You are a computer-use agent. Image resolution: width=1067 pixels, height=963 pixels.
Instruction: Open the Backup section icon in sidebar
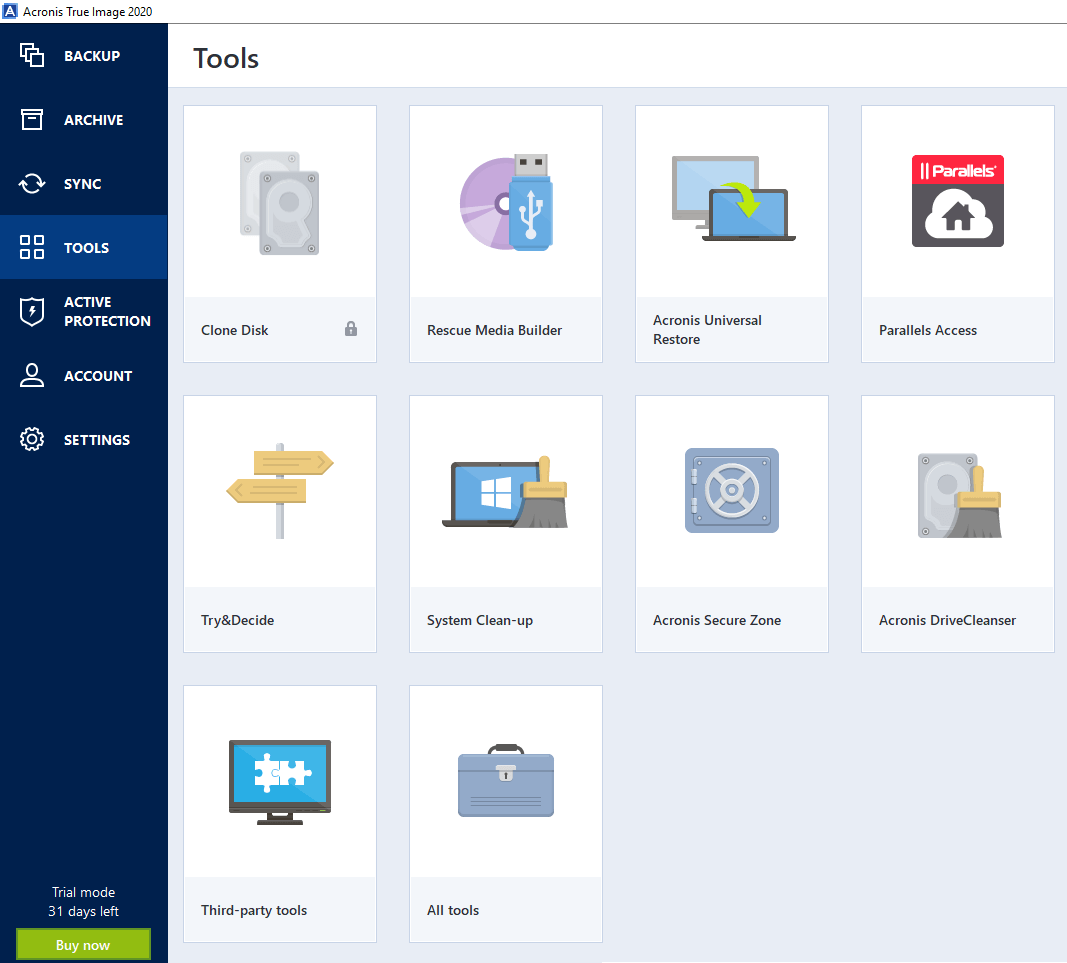tap(31, 55)
